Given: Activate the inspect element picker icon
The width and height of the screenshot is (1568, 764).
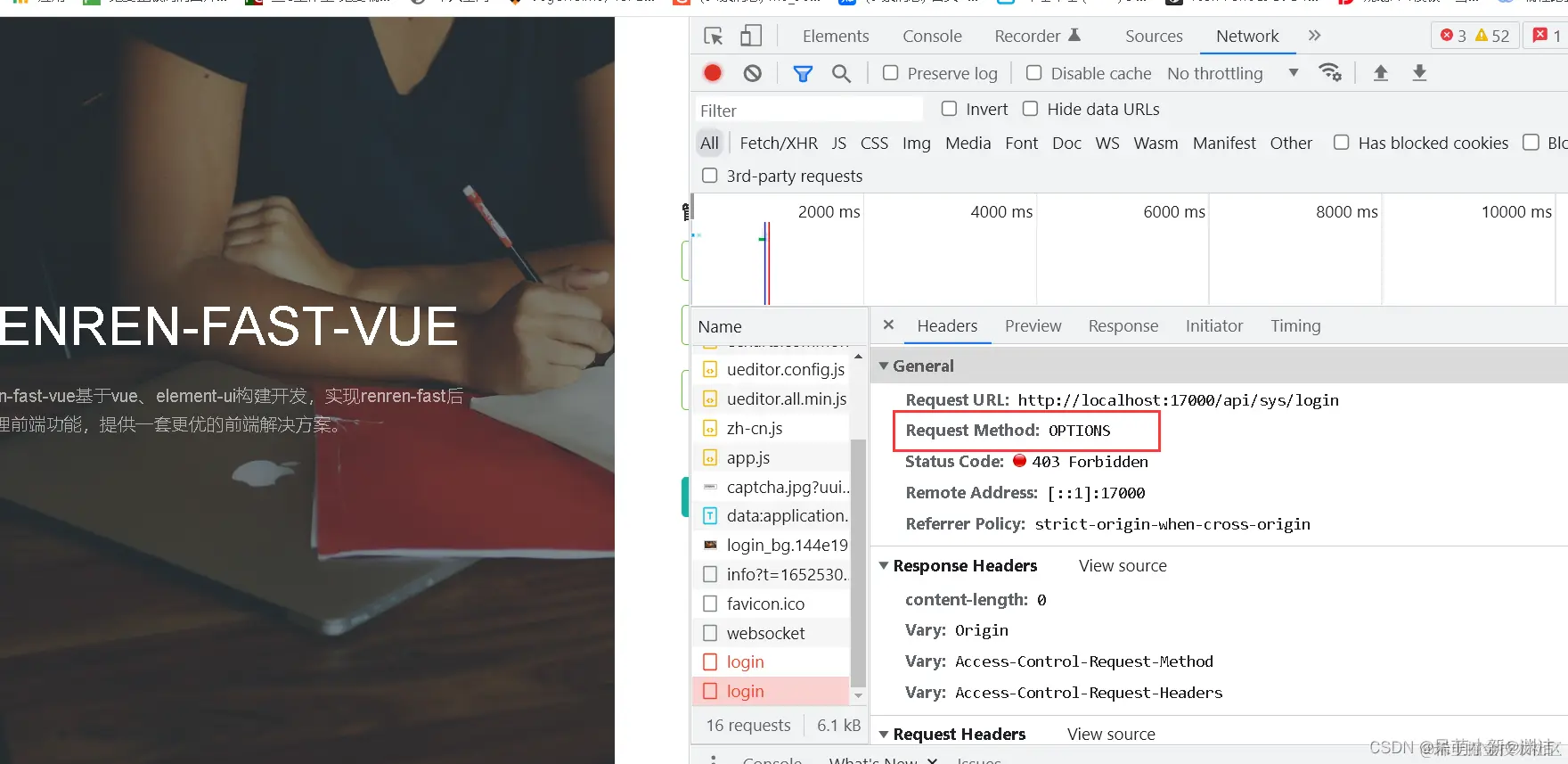Looking at the screenshot, I should tap(713, 36).
